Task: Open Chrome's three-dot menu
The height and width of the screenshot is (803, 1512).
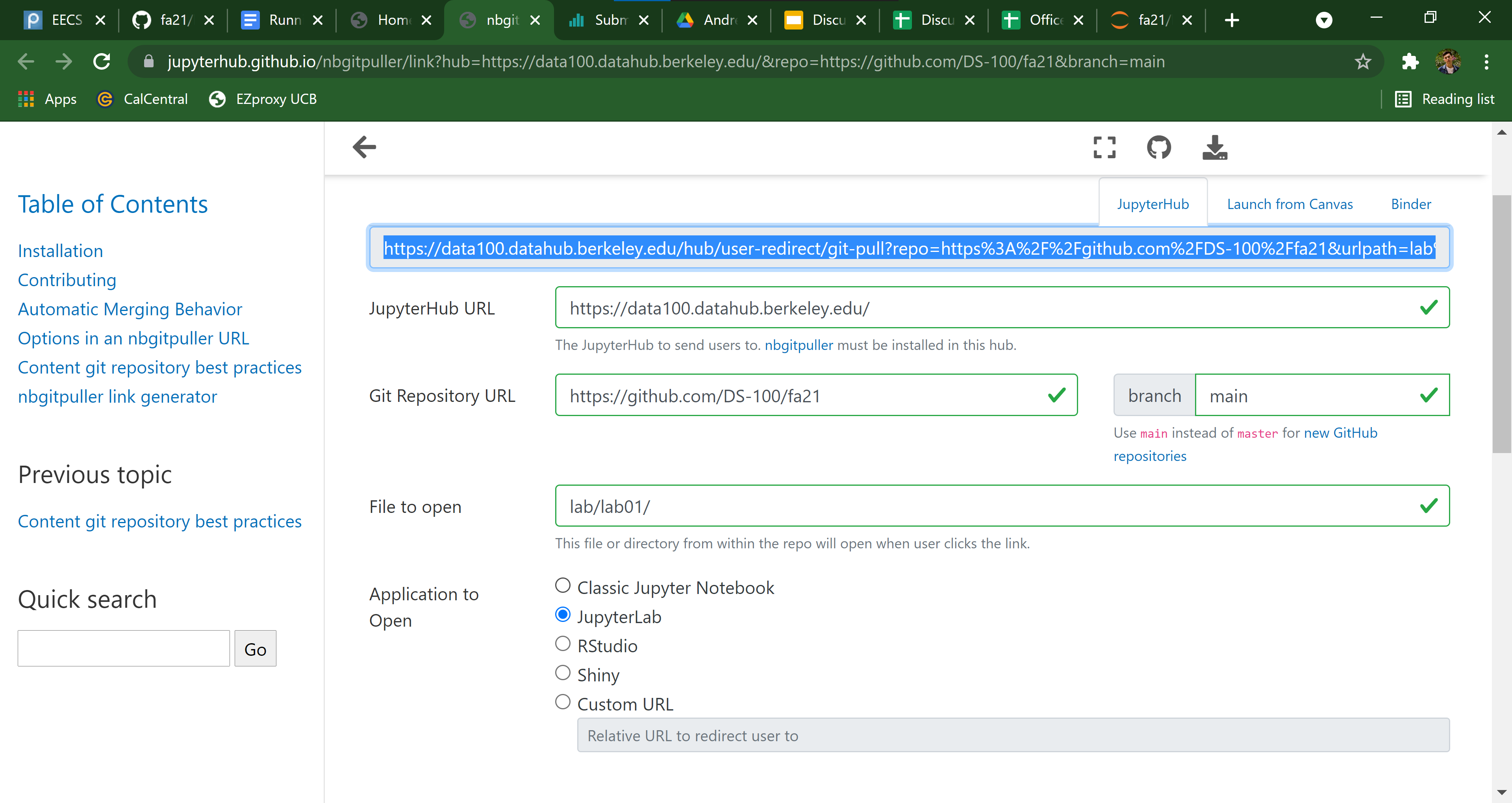Action: pyautogui.click(x=1486, y=62)
